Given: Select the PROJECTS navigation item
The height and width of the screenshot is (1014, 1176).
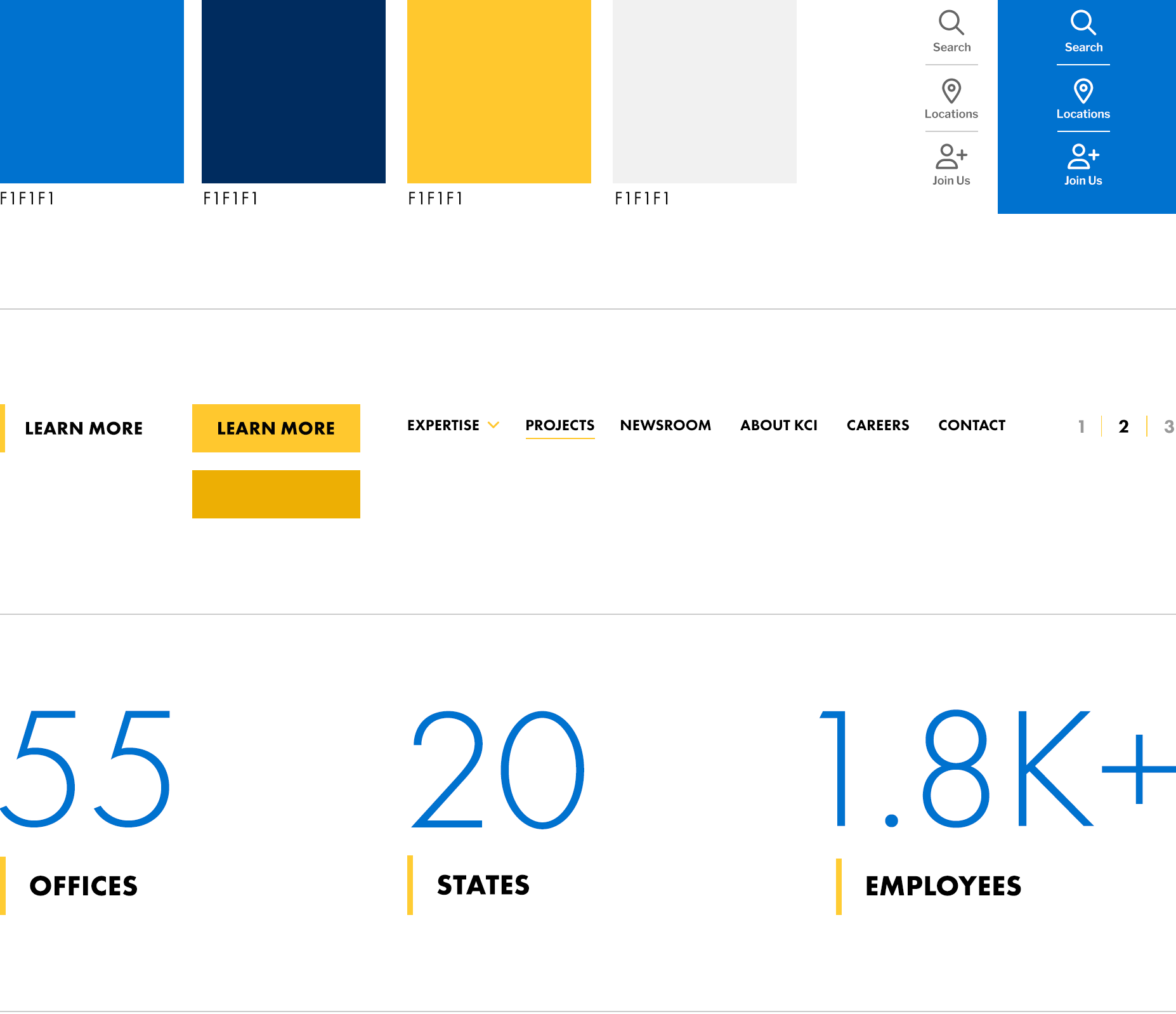Looking at the screenshot, I should pyautogui.click(x=559, y=426).
